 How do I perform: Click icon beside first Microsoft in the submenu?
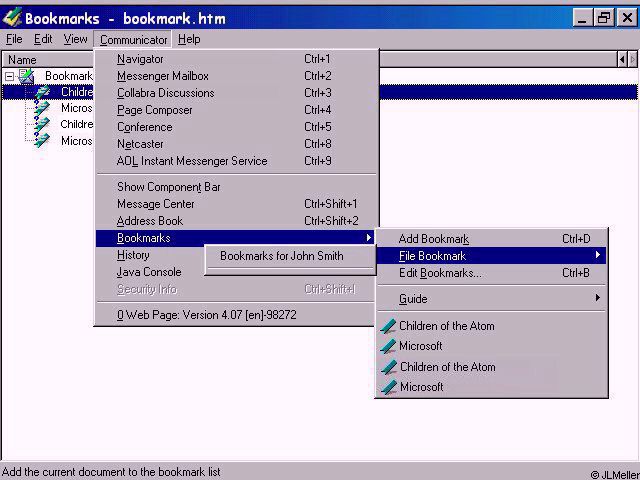tap(389, 346)
